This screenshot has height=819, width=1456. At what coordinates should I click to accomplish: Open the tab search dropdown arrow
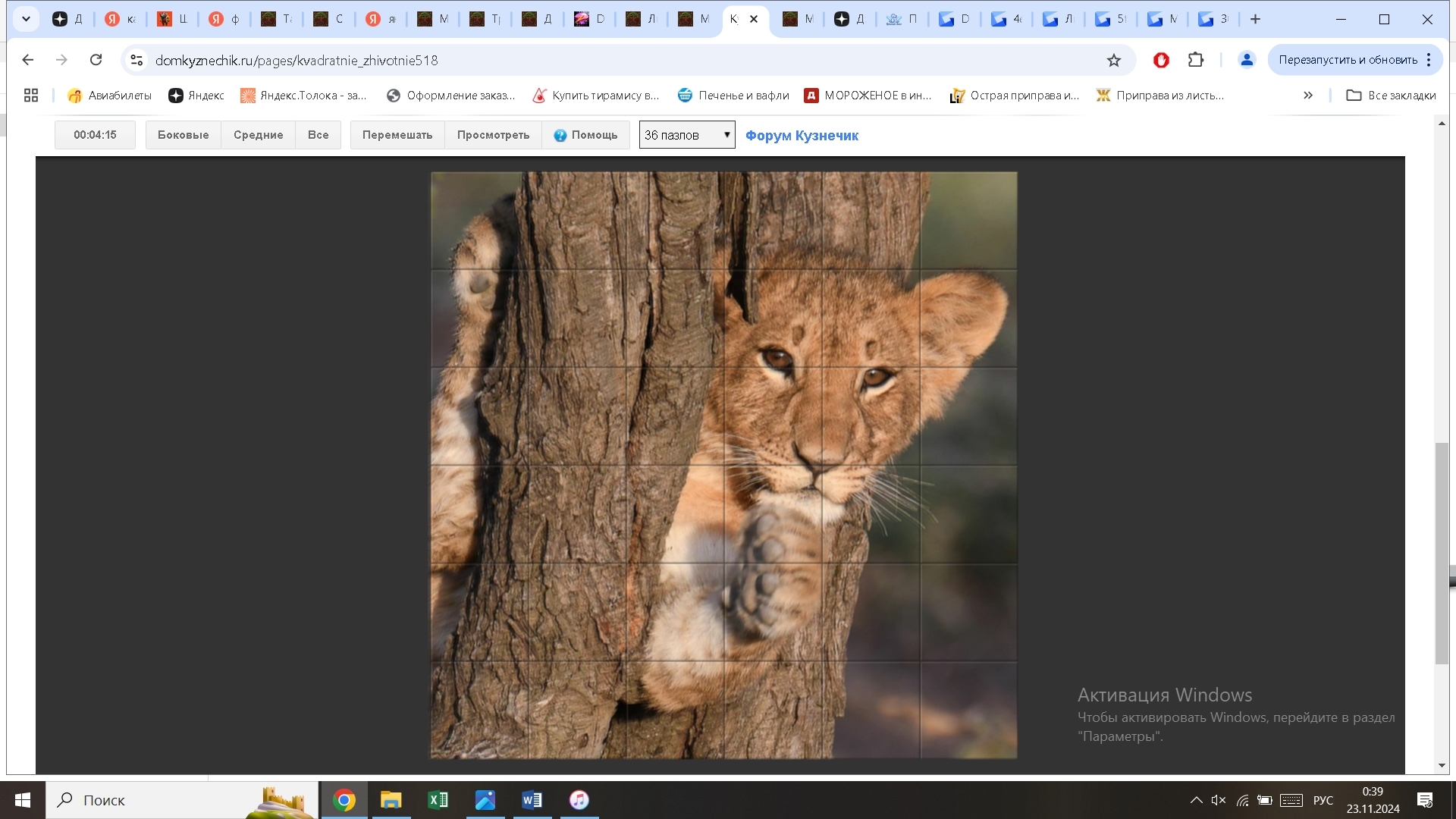26,19
